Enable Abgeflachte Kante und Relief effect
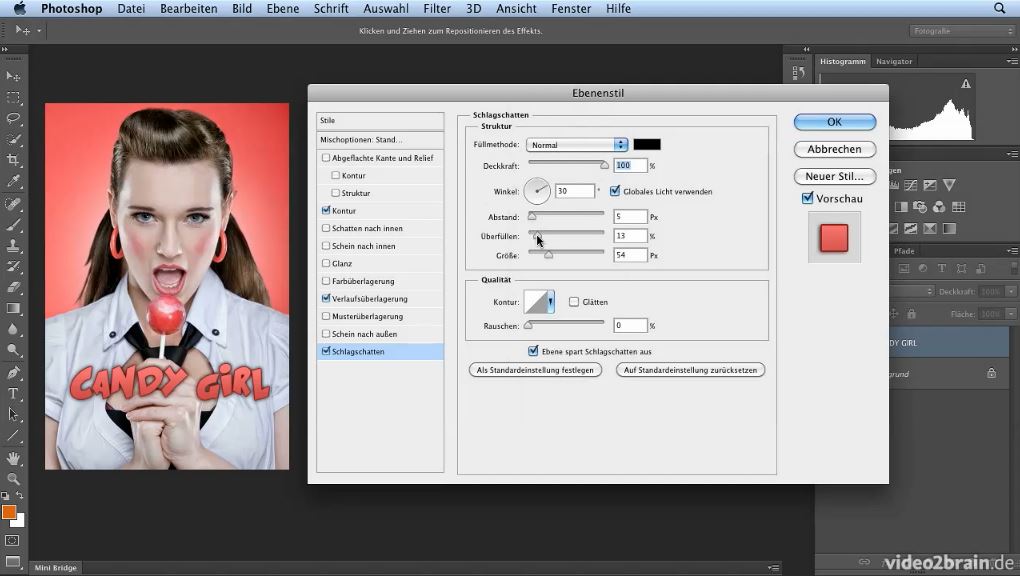1020x576 pixels. (326, 158)
